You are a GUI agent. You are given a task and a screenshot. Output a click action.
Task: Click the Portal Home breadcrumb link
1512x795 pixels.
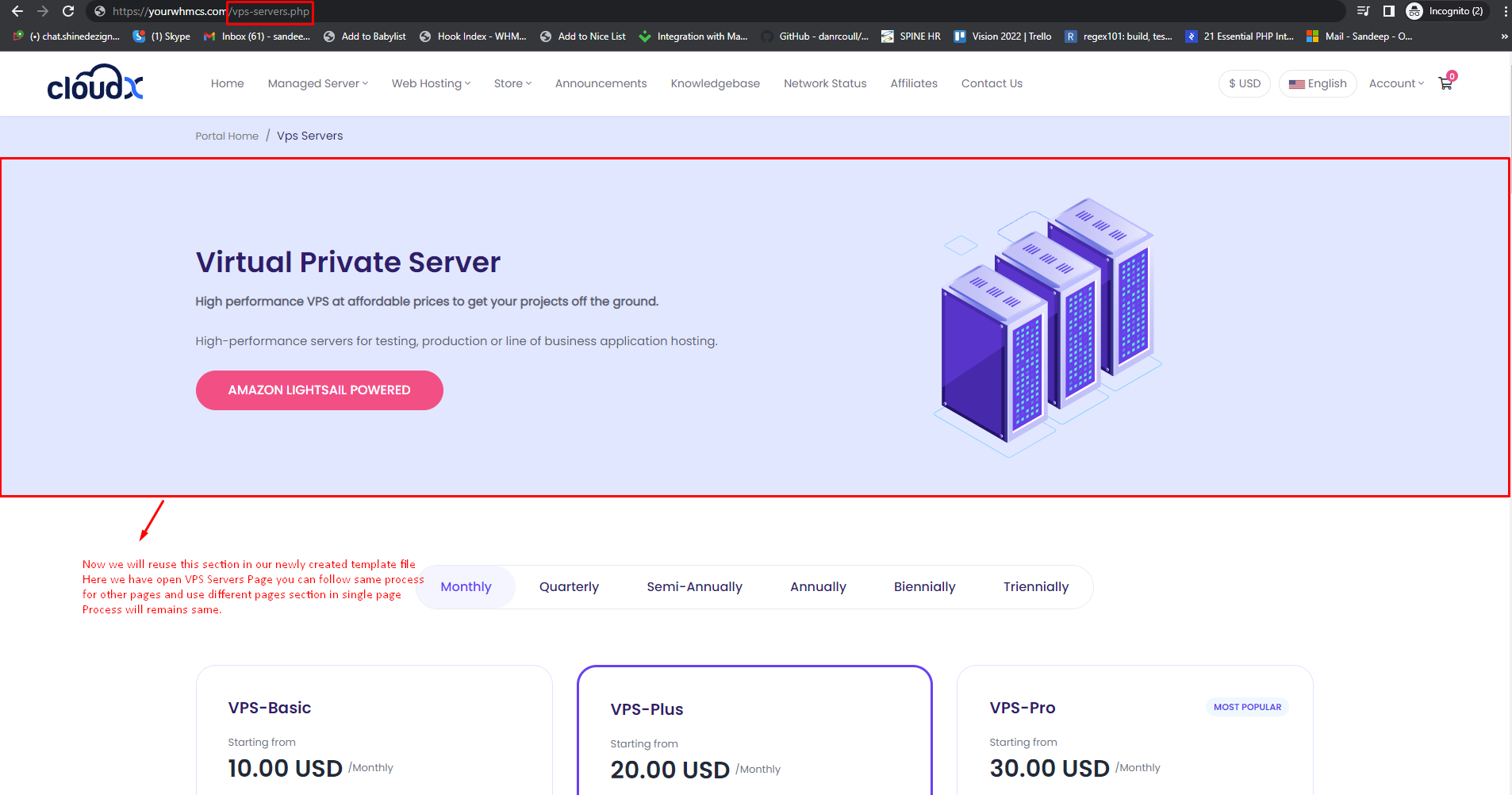227,136
